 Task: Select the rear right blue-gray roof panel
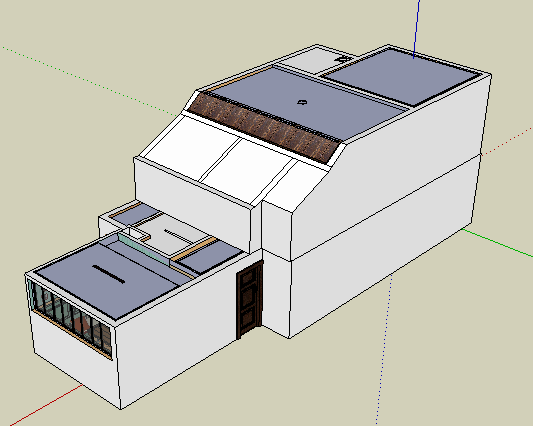point(402,77)
